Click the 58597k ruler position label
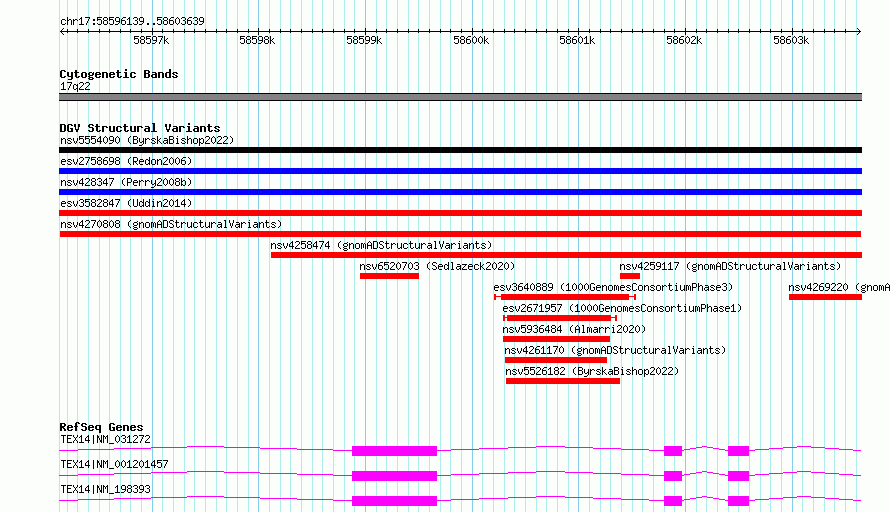 click(151, 40)
